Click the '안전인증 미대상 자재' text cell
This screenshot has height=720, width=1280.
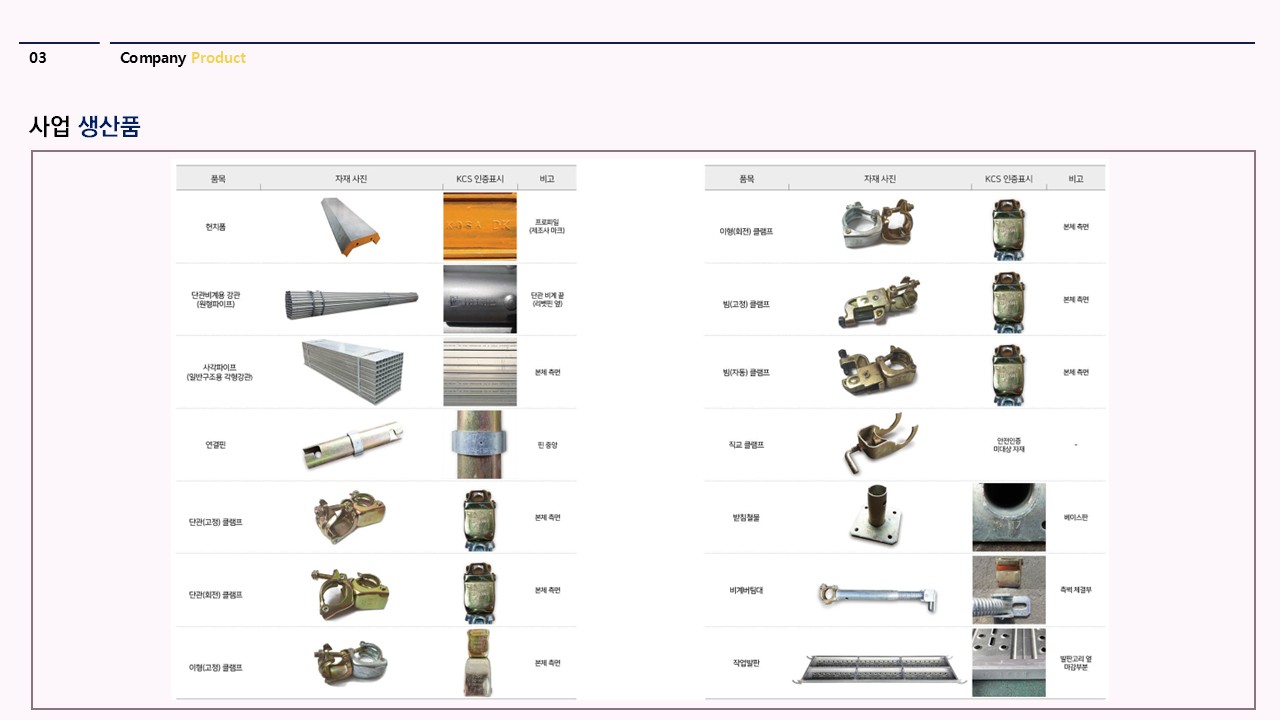1008,445
